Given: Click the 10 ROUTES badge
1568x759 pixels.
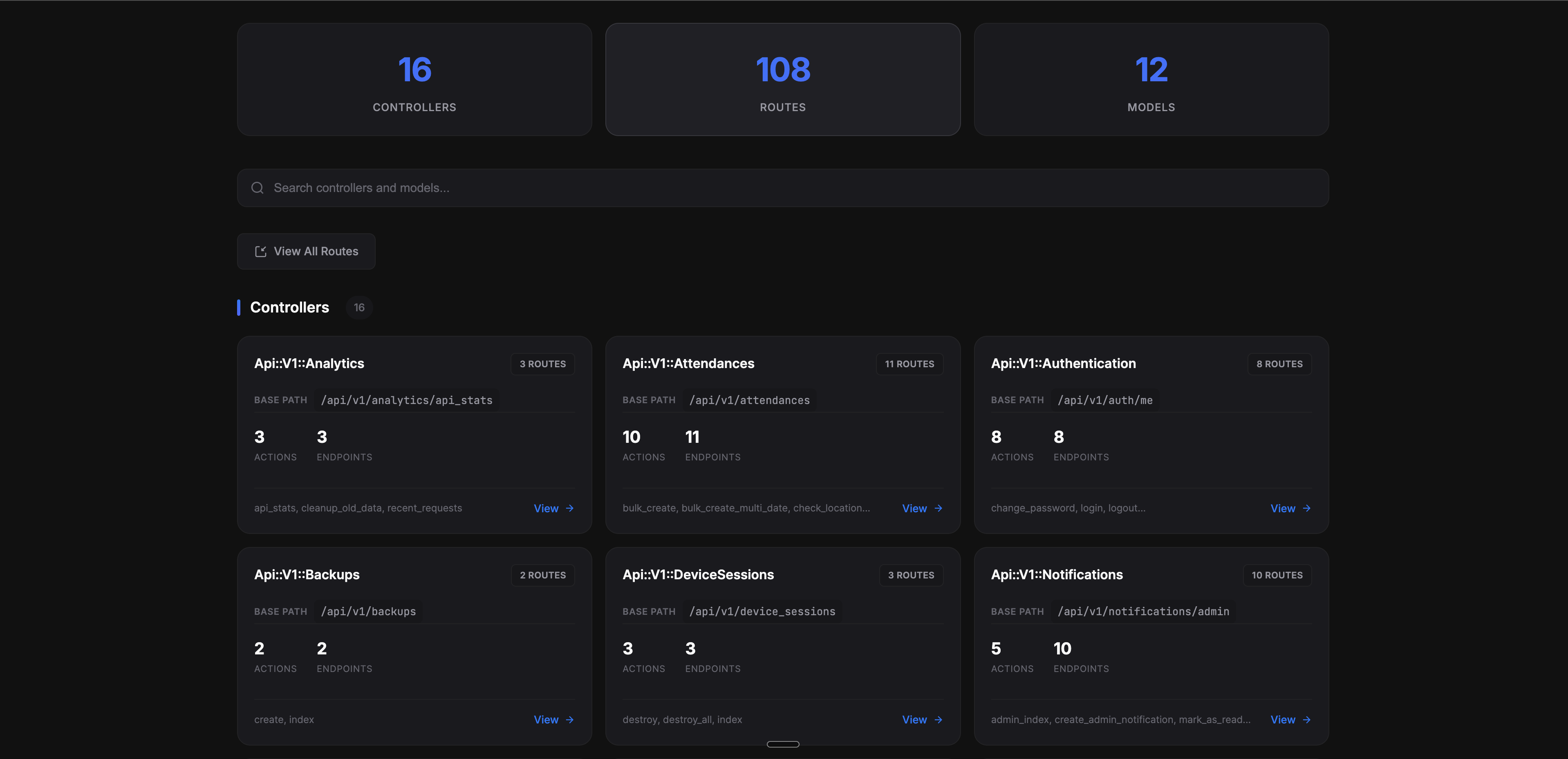Looking at the screenshot, I should point(1277,575).
